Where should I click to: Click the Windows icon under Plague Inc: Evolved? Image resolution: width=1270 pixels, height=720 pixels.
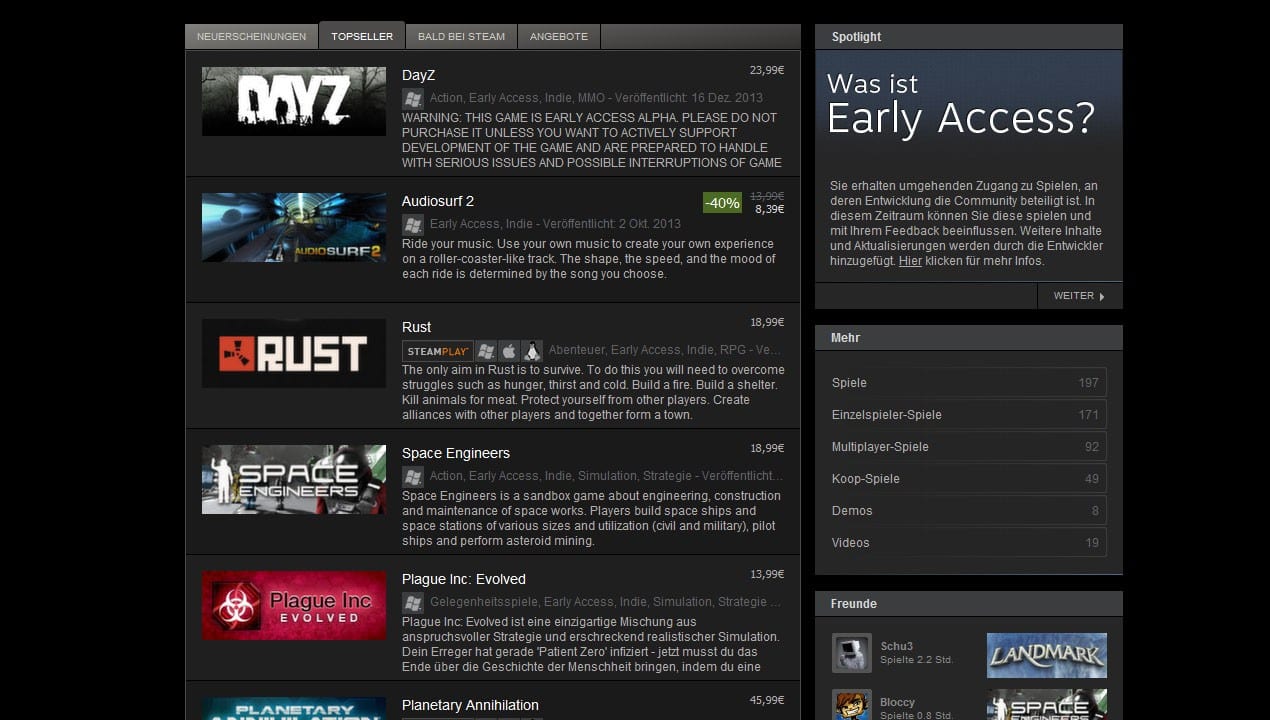click(412, 602)
